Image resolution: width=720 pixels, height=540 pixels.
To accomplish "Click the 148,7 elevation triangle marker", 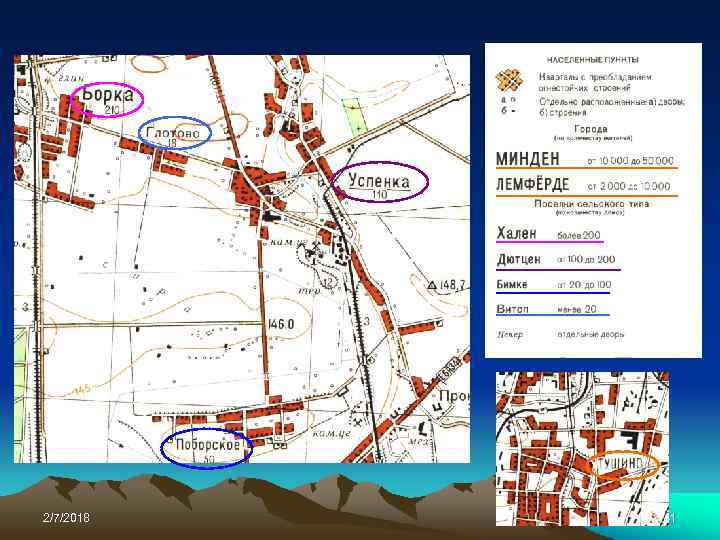I will tap(432, 285).
